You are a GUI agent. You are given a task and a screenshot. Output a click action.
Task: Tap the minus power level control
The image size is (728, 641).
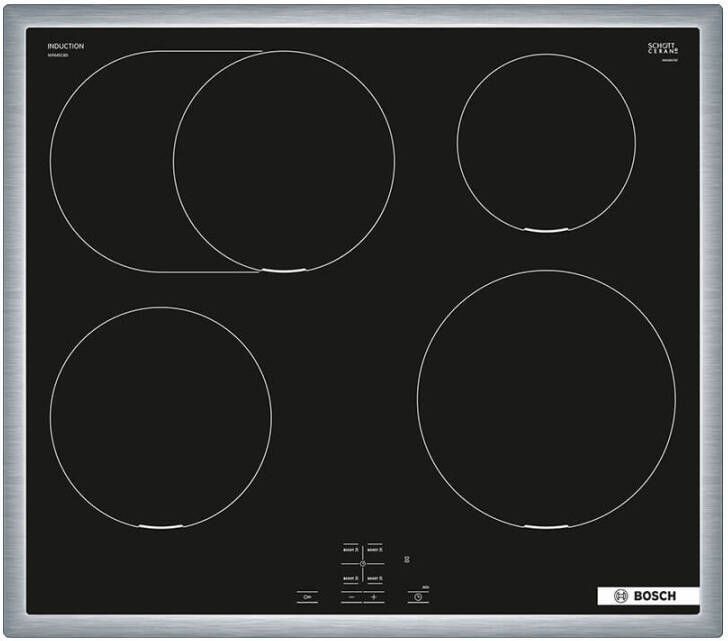[x=351, y=597]
